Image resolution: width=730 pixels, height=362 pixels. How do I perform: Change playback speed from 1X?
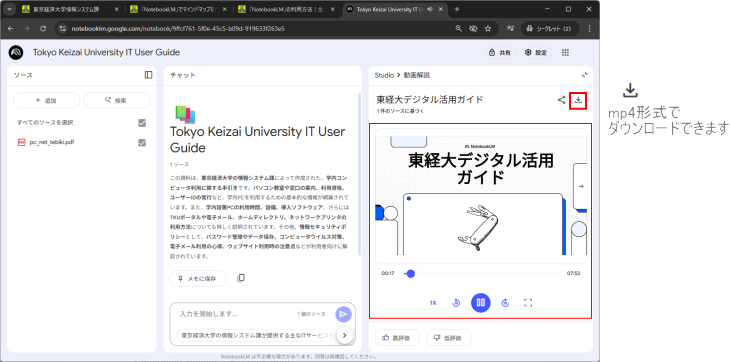(x=433, y=303)
